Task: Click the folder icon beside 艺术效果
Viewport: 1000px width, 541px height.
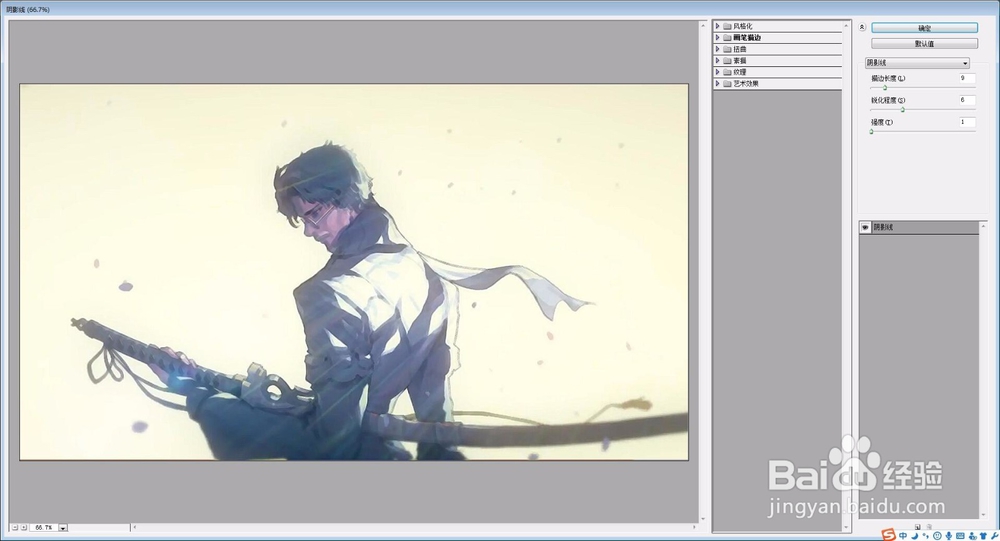Action: click(727, 84)
